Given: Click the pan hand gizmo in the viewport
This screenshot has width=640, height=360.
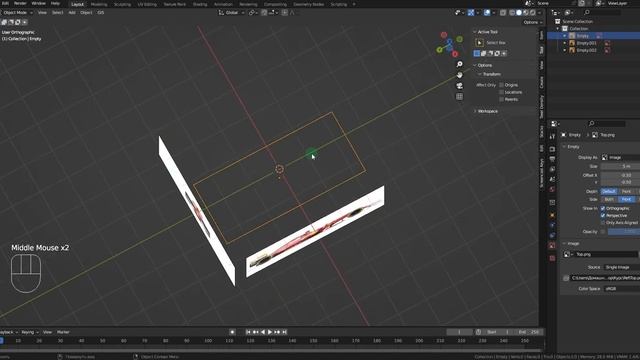Looking at the screenshot, I should click(460, 75).
